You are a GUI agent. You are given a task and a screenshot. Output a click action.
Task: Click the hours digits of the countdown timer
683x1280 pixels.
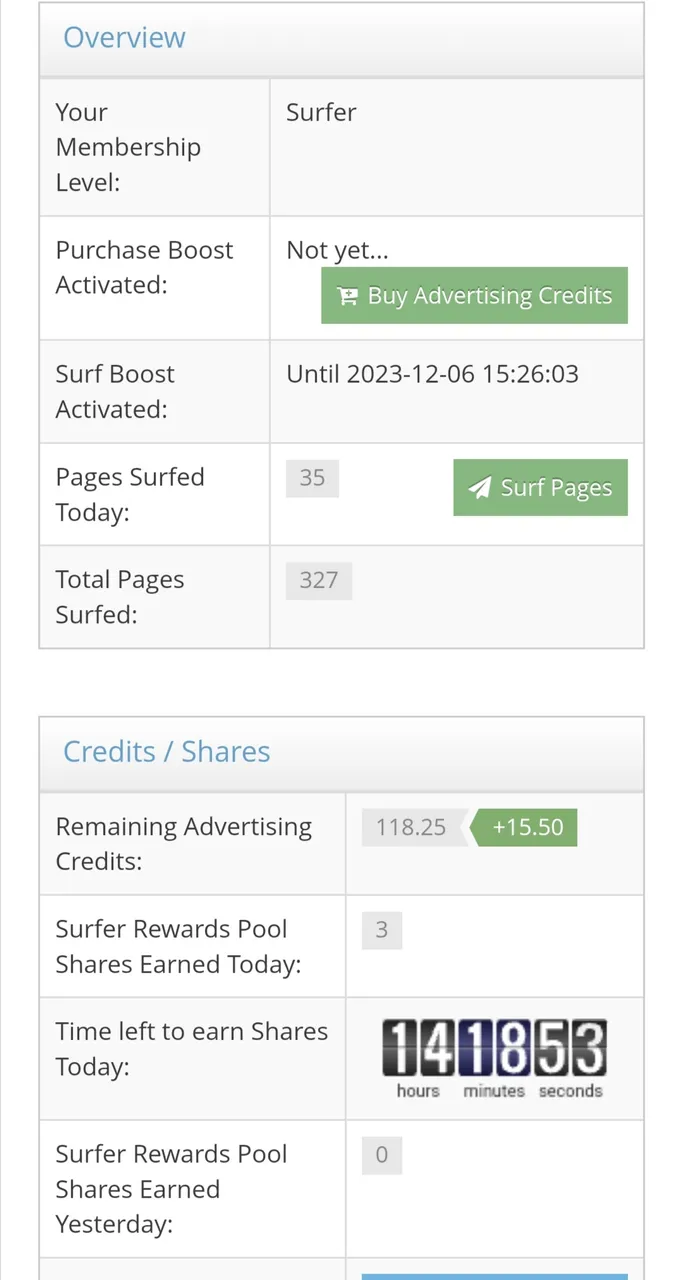(418, 1048)
